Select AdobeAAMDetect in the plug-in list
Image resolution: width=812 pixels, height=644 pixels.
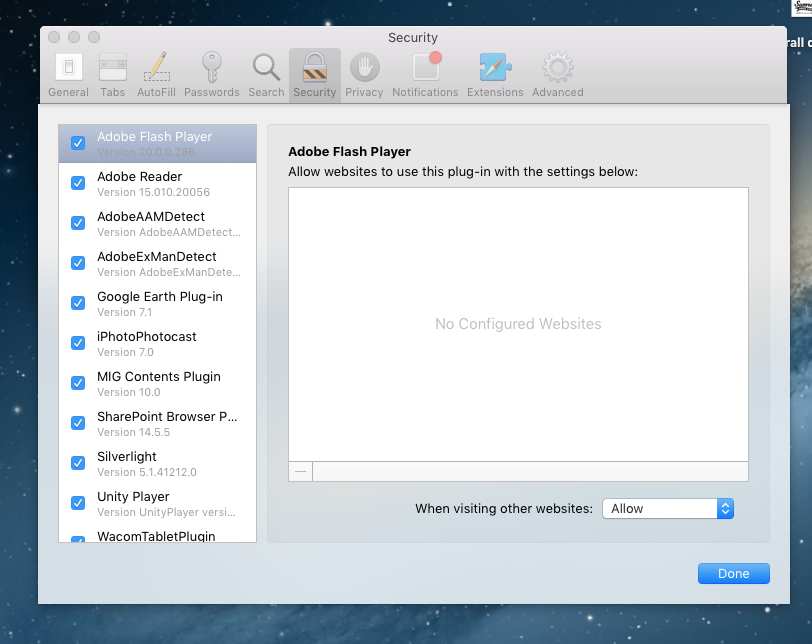(157, 224)
